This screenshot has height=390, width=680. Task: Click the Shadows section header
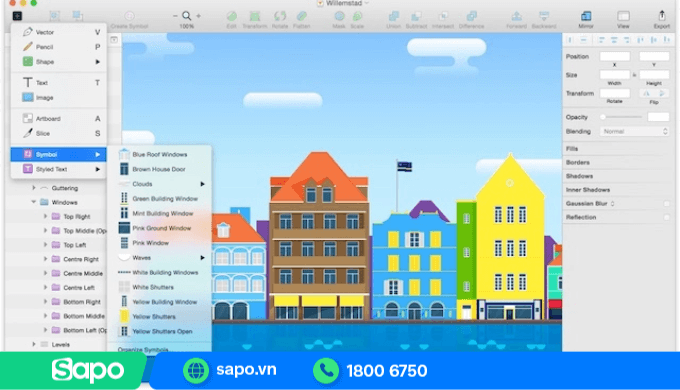579,176
